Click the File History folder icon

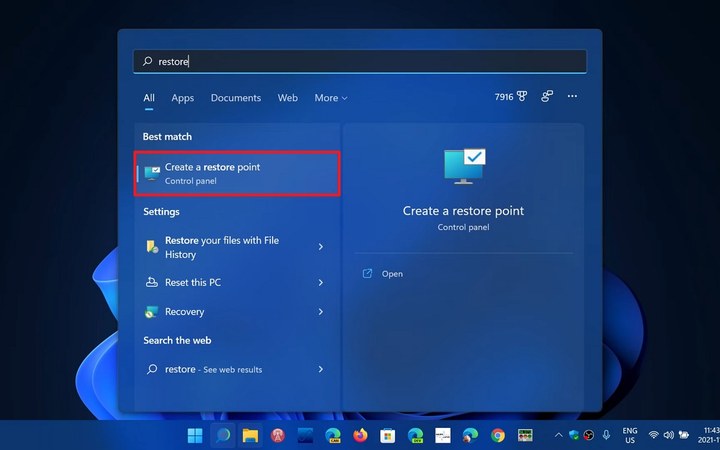coord(152,247)
